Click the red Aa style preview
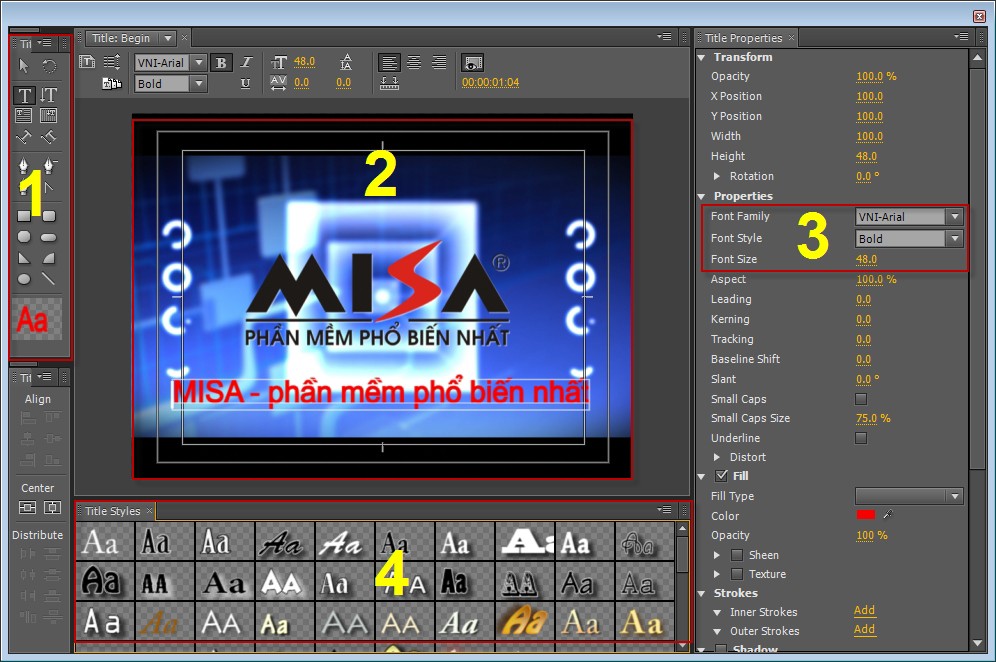 [x=37, y=319]
